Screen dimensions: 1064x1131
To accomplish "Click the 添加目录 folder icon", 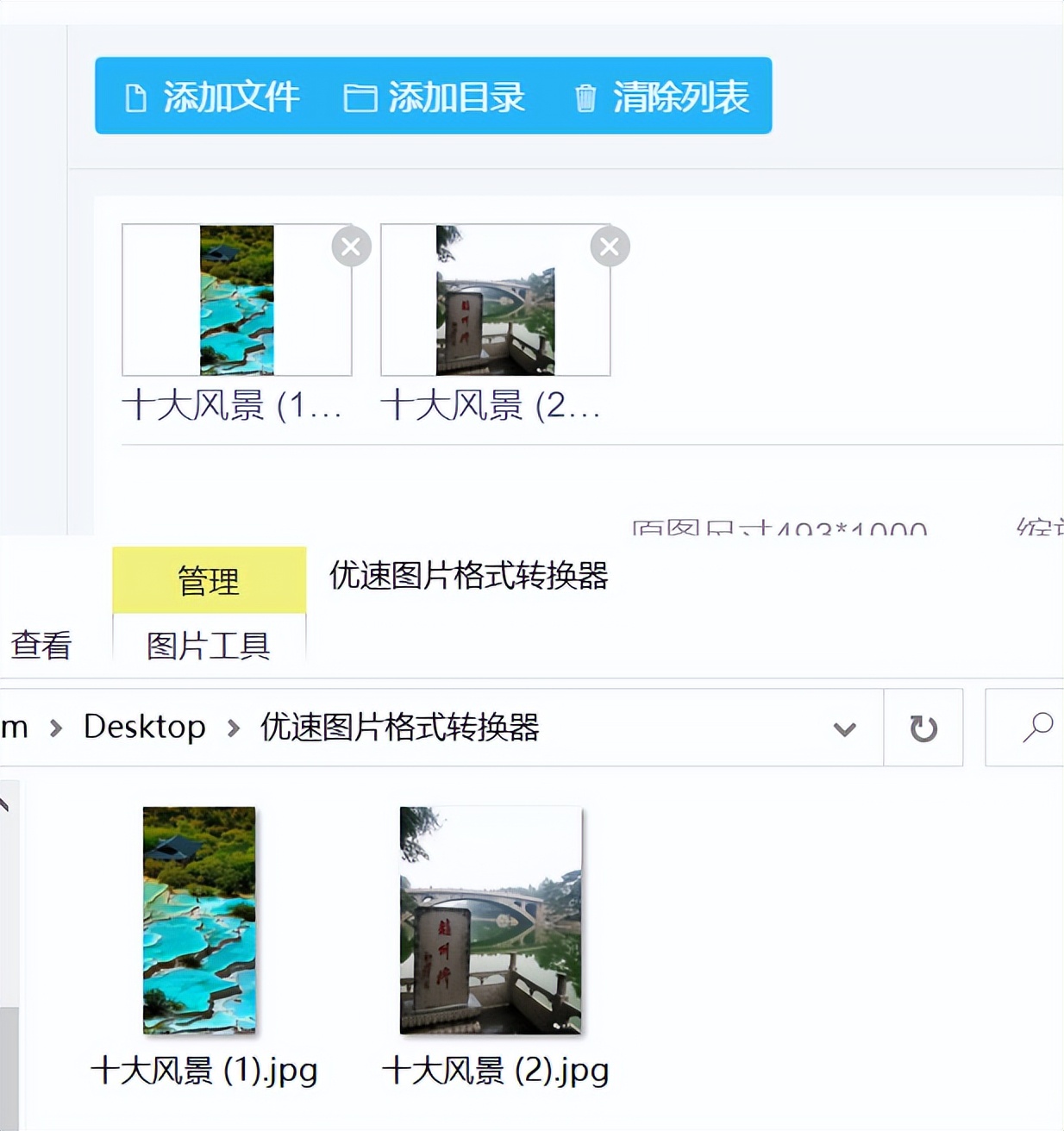I will click(361, 97).
